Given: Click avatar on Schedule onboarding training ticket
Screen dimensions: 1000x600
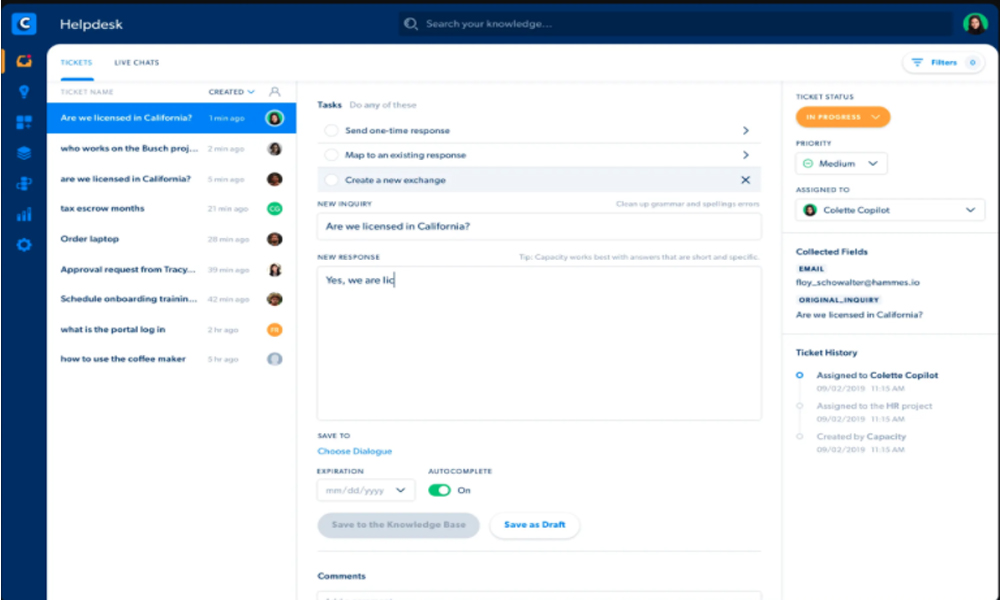Looking at the screenshot, I should [275, 299].
